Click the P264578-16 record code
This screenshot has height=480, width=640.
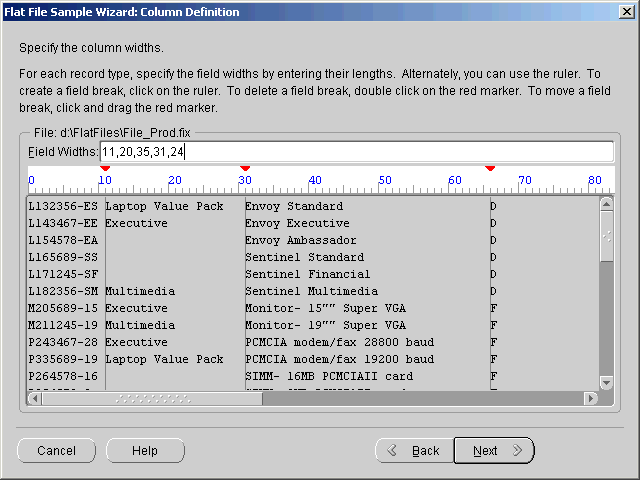click(x=63, y=376)
